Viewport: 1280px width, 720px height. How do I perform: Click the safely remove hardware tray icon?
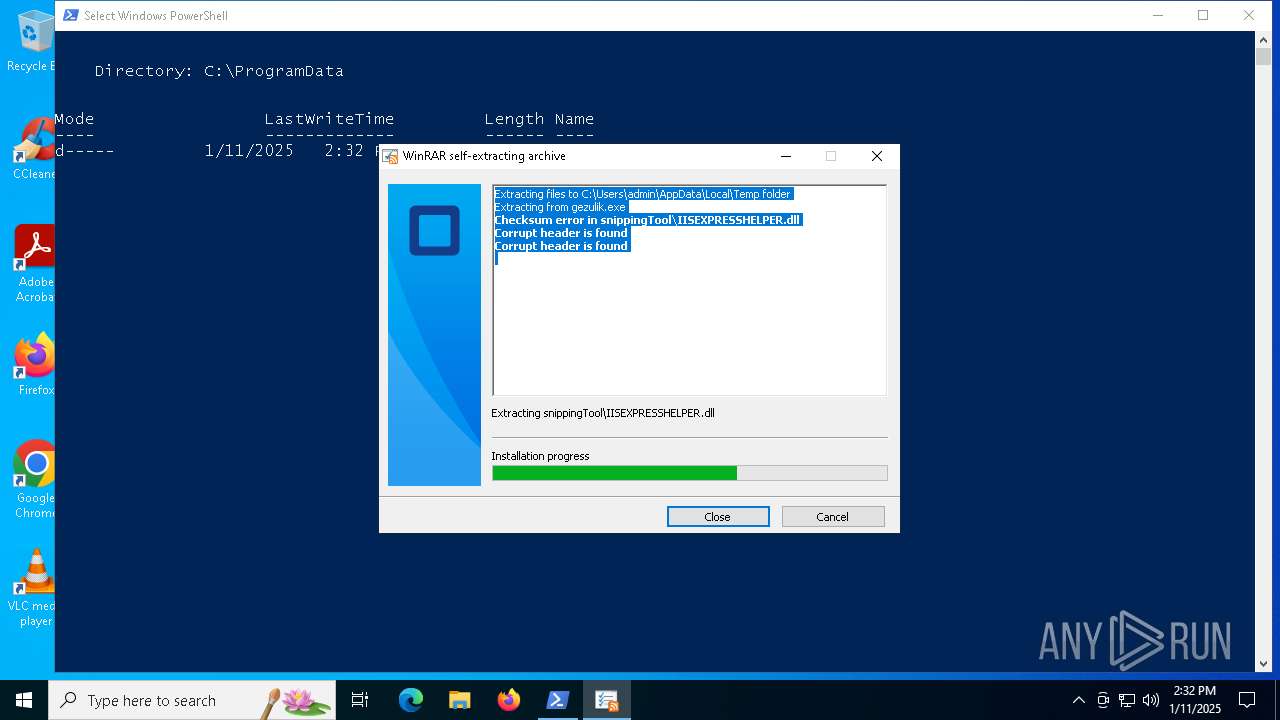tap(1103, 700)
